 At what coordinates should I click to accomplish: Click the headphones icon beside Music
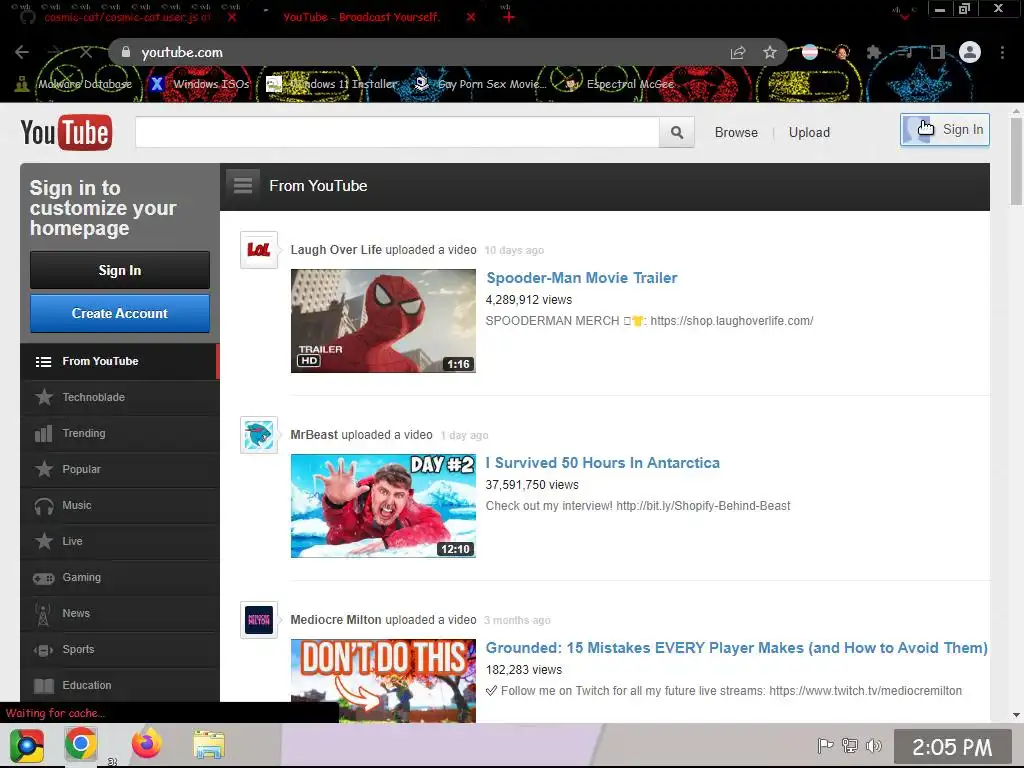[x=44, y=506]
